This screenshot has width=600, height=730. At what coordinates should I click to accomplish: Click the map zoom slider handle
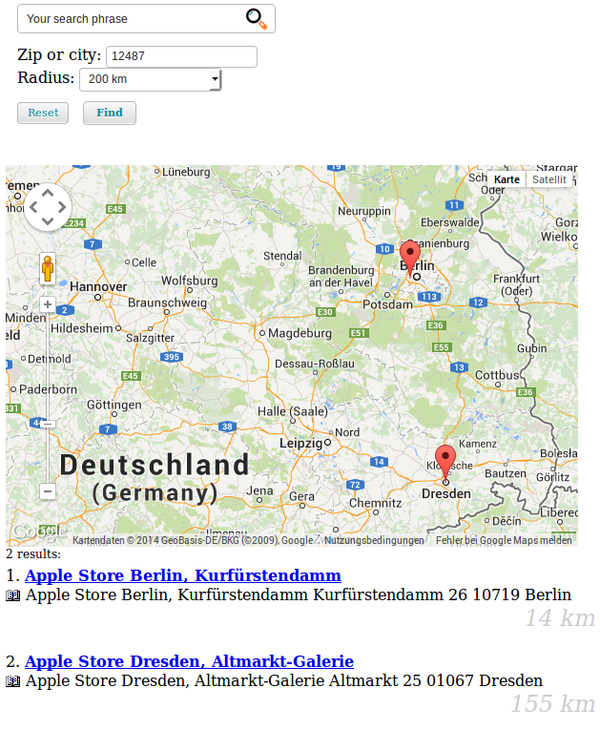(47, 424)
